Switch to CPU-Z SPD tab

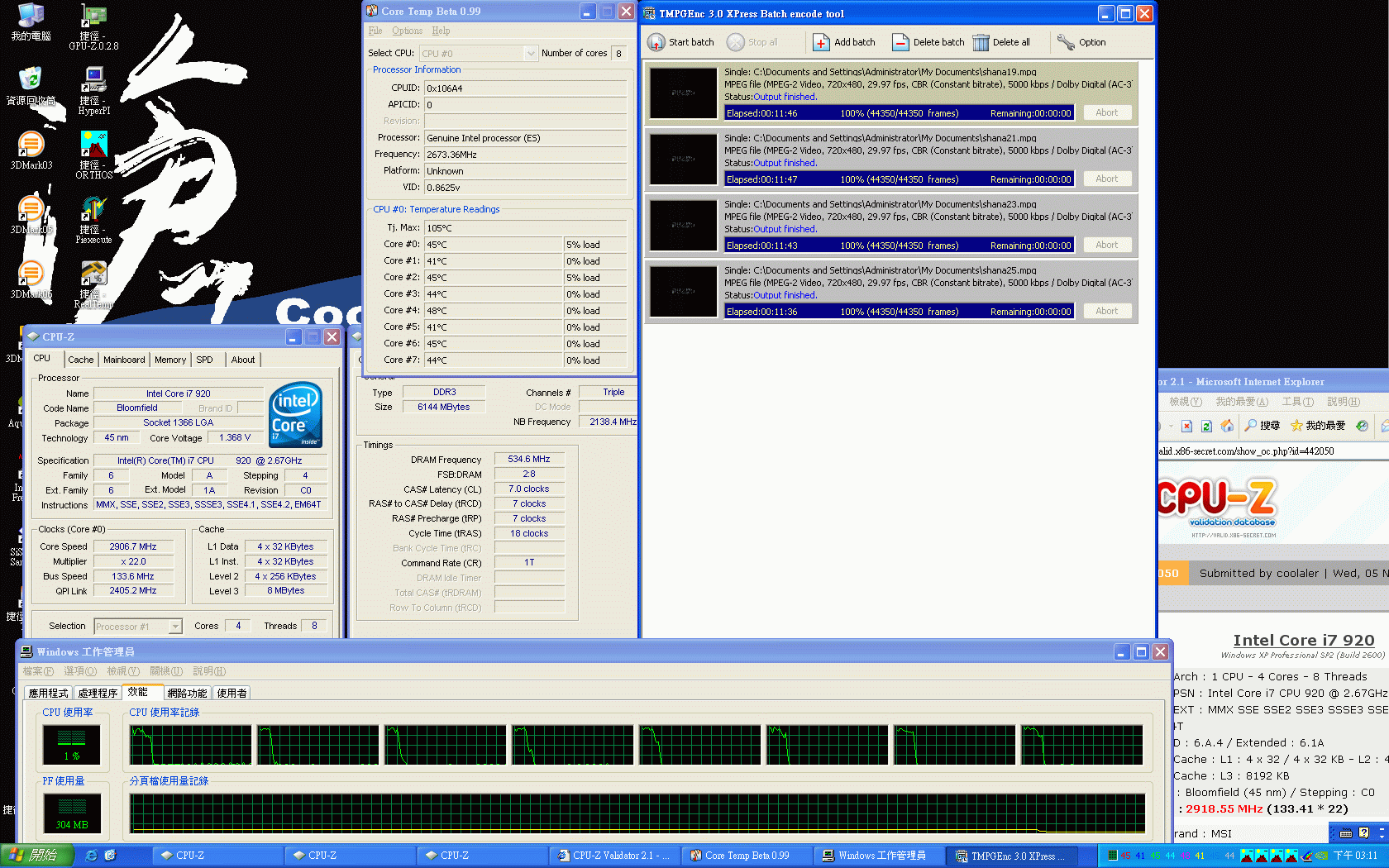point(204,360)
